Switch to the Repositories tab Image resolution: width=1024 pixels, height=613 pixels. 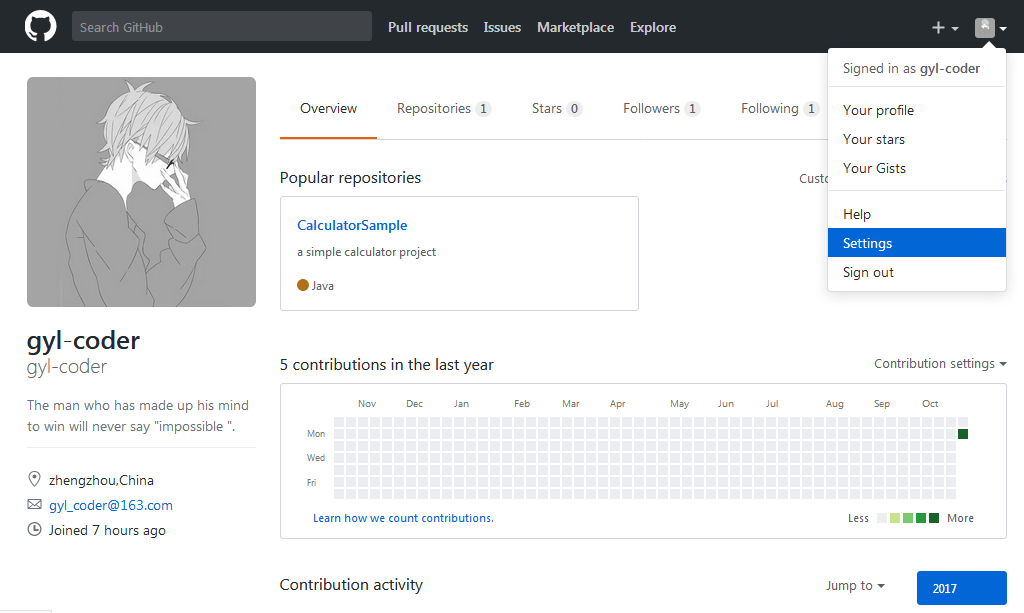click(443, 109)
